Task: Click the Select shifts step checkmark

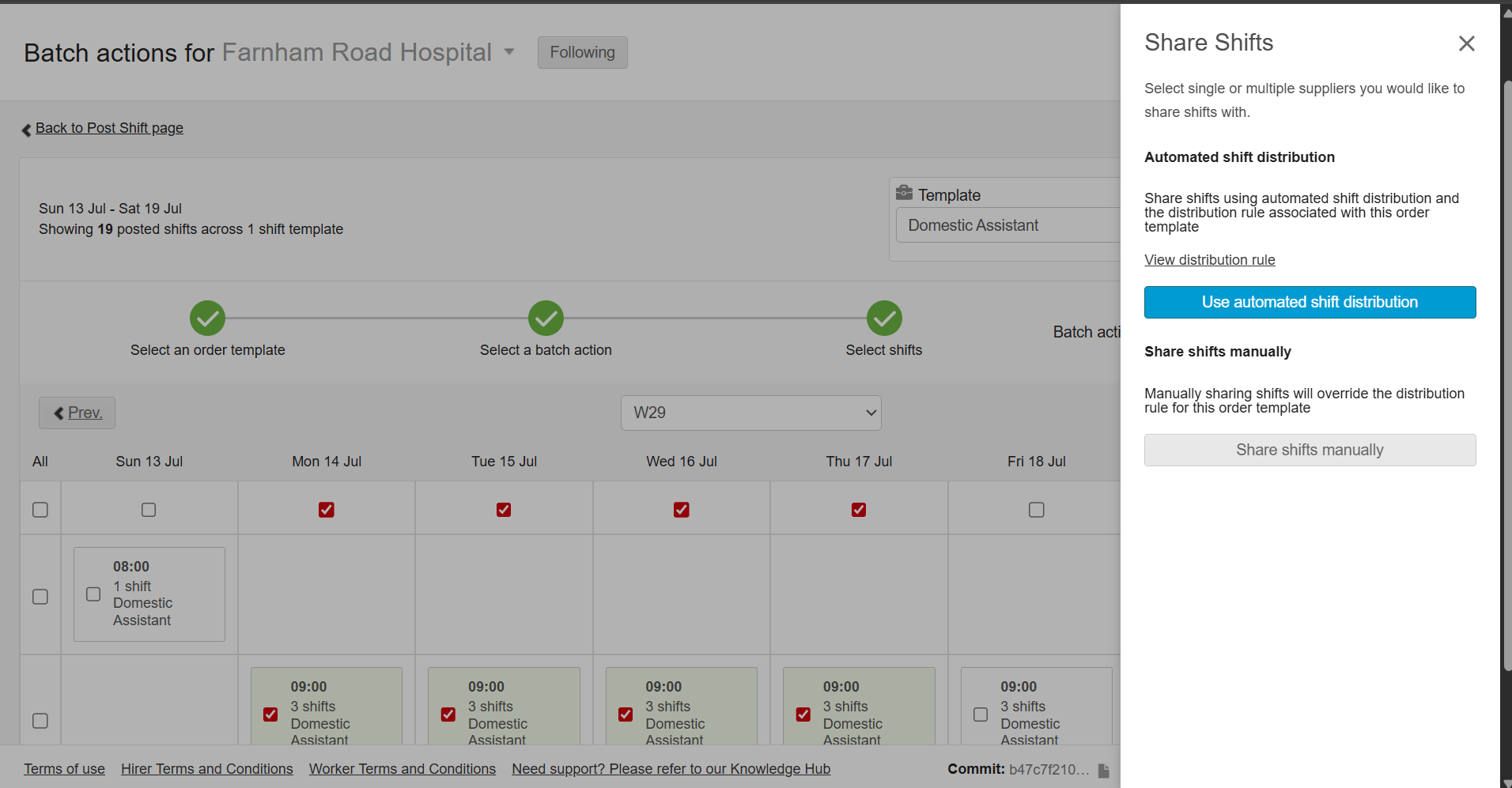Action: [883, 319]
